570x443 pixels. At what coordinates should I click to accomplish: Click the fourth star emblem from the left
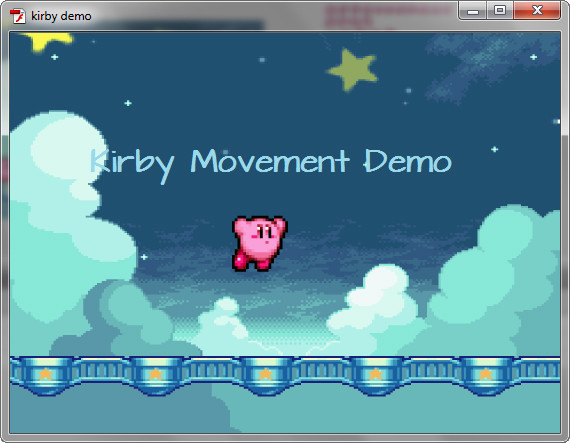(375, 374)
